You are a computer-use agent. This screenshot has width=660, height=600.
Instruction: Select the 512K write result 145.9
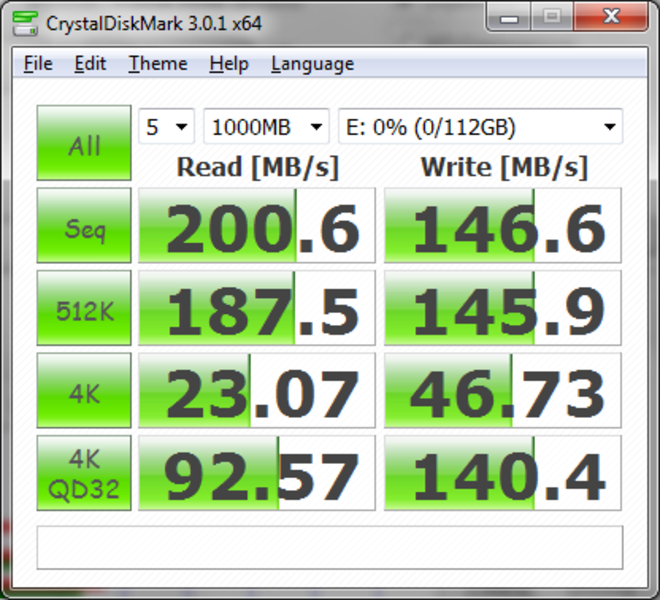point(503,308)
